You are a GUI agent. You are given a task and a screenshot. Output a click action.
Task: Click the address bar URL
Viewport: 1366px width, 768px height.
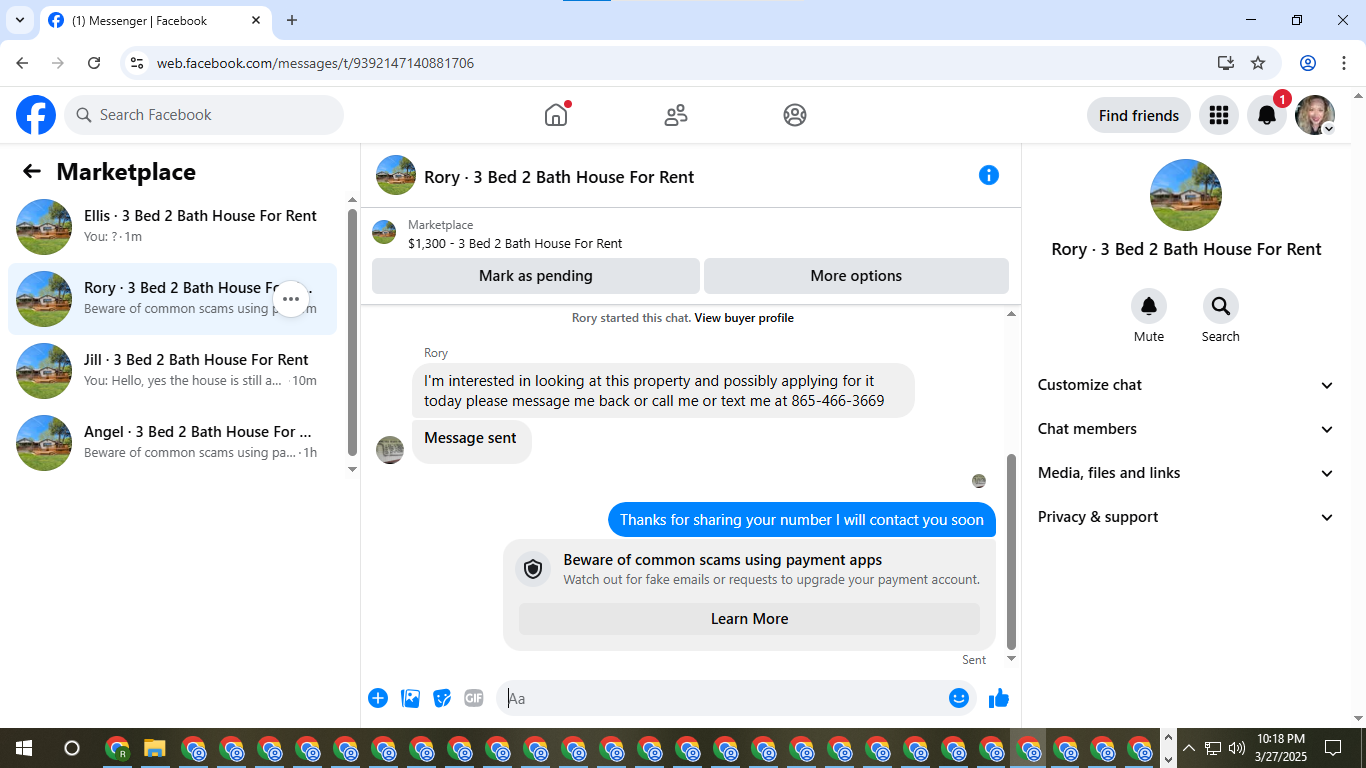click(x=315, y=63)
